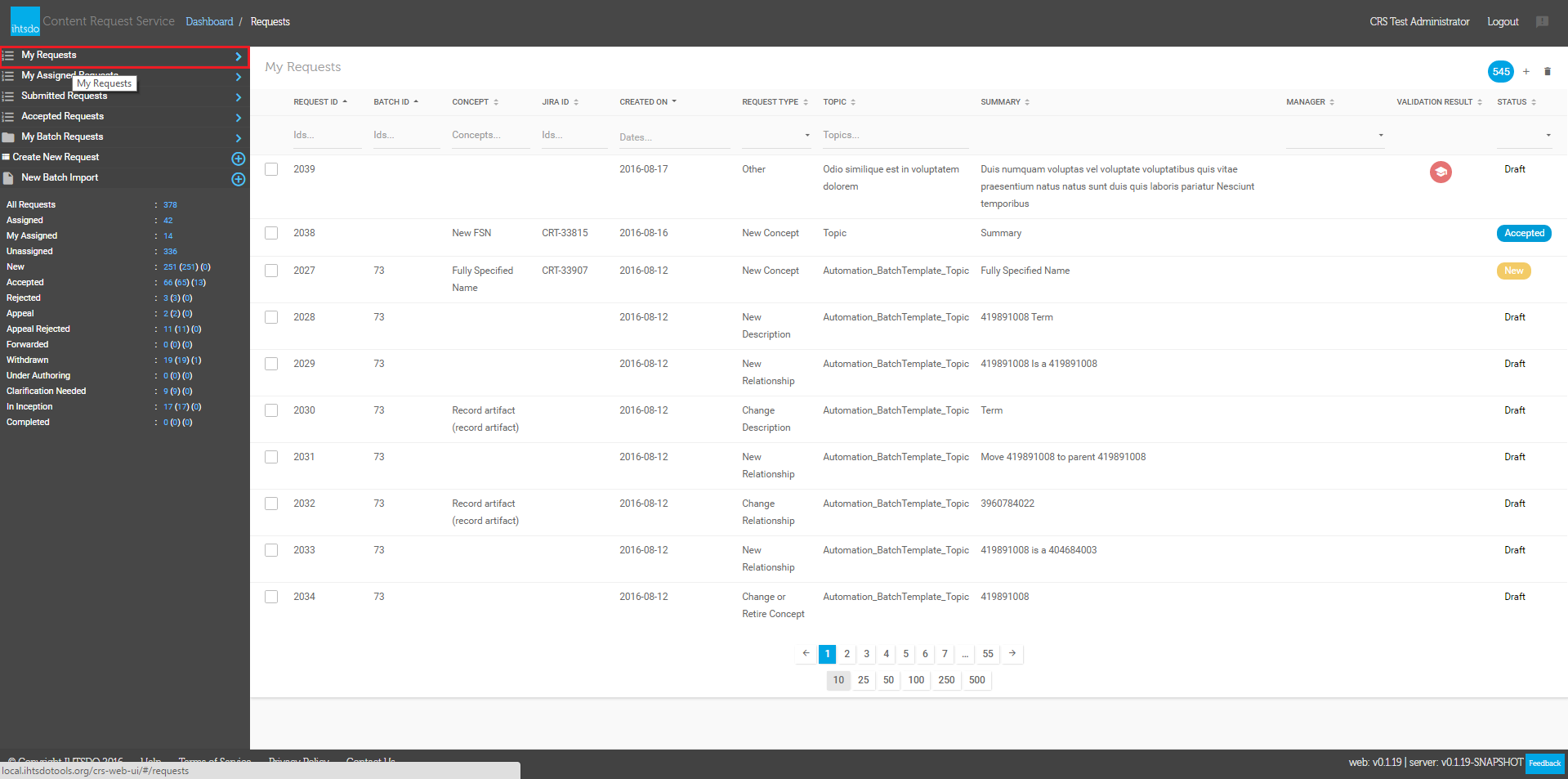1568x779 pixels.
Task: Click the Dashboard breadcrumb link
Action: tap(209, 22)
